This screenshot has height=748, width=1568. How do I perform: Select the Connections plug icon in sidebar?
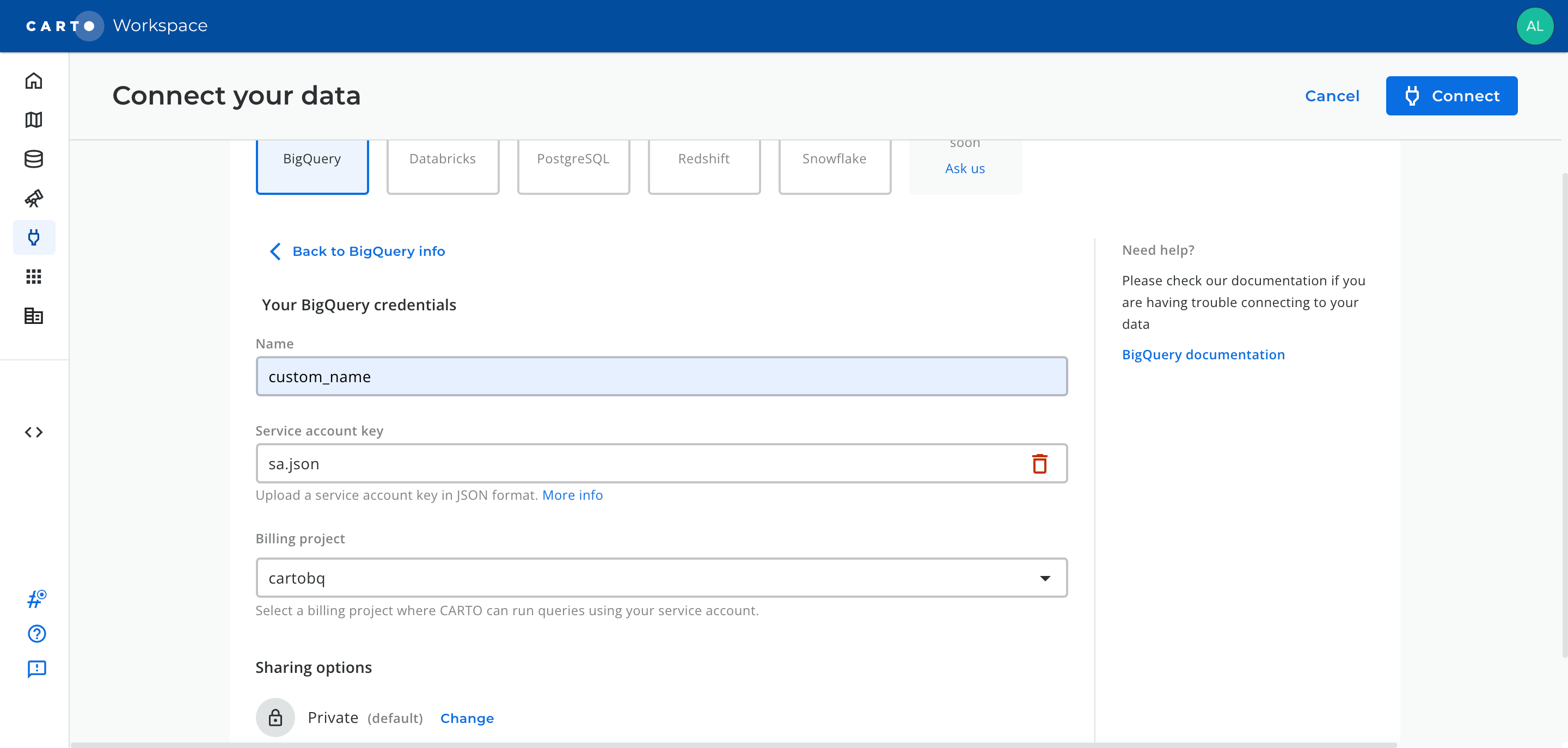[34, 237]
